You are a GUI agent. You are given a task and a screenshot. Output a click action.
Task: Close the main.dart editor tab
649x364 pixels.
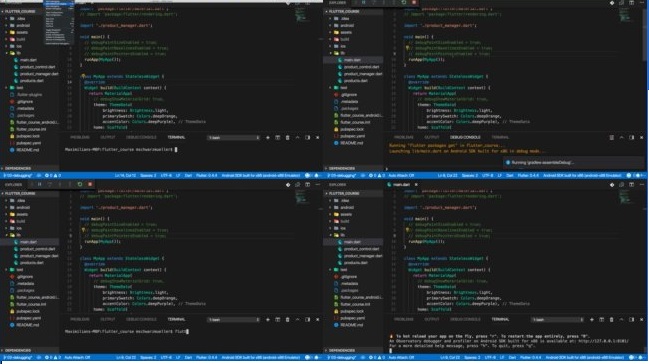416,185
